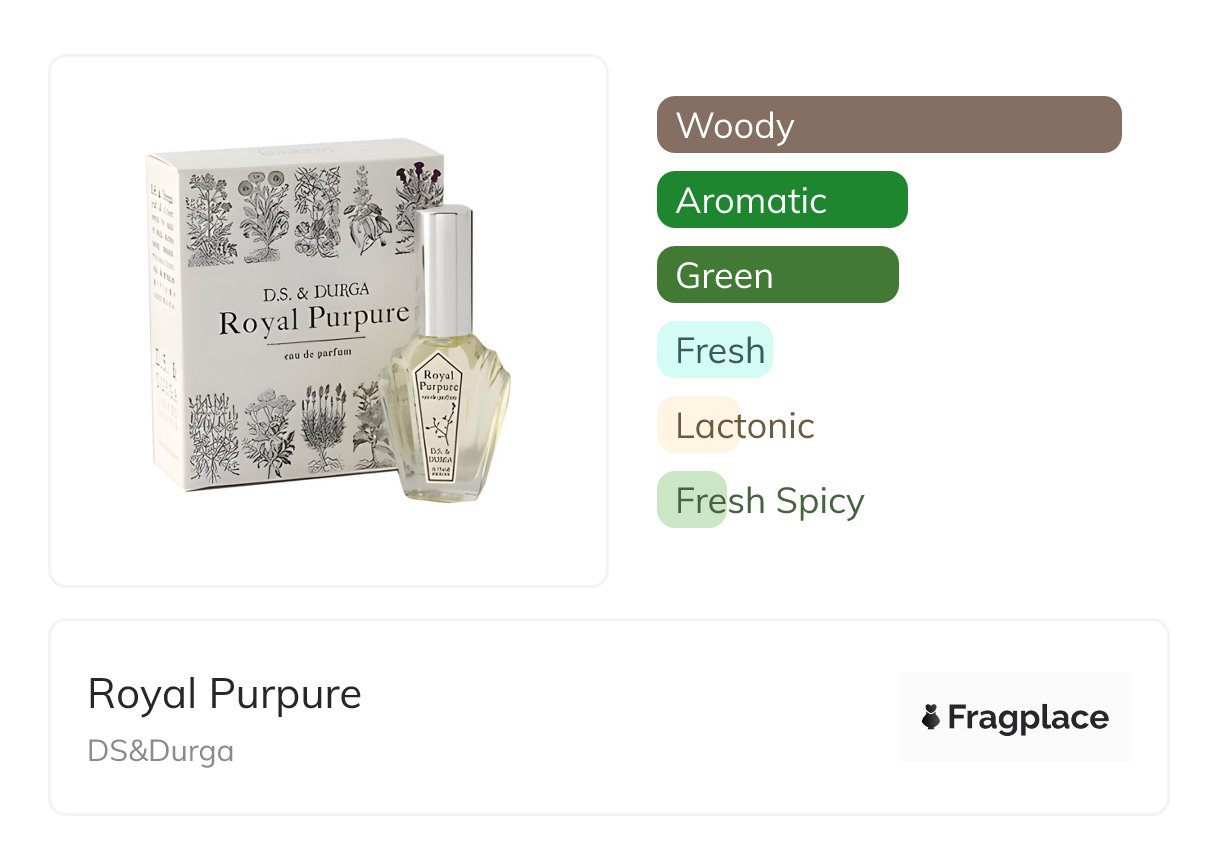Open the DS&Durga brand link

161,751
